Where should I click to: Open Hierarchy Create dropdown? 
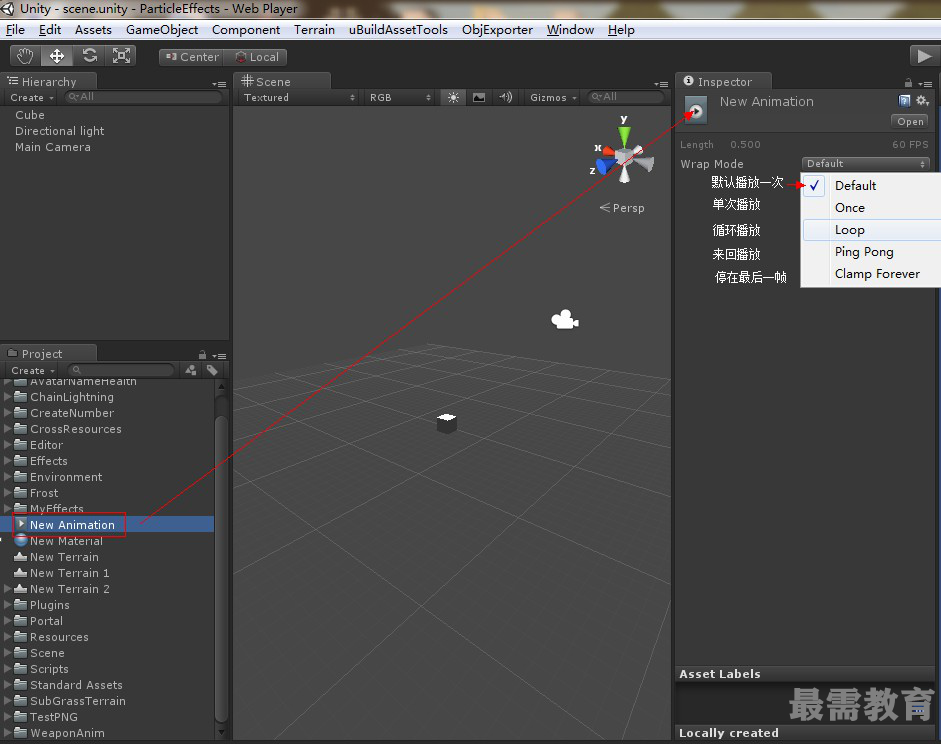pos(32,97)
